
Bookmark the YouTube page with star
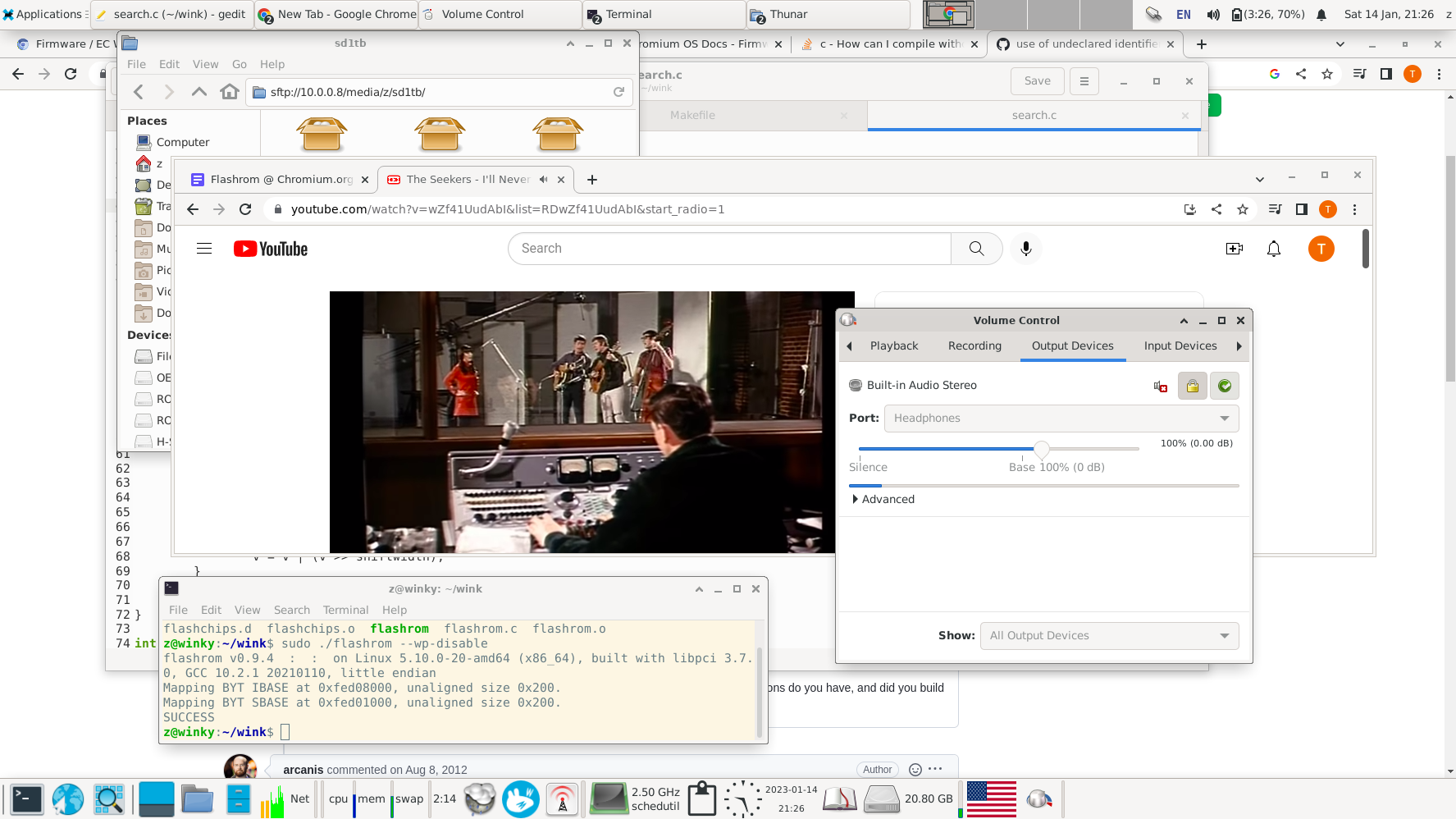point(1243,209)
